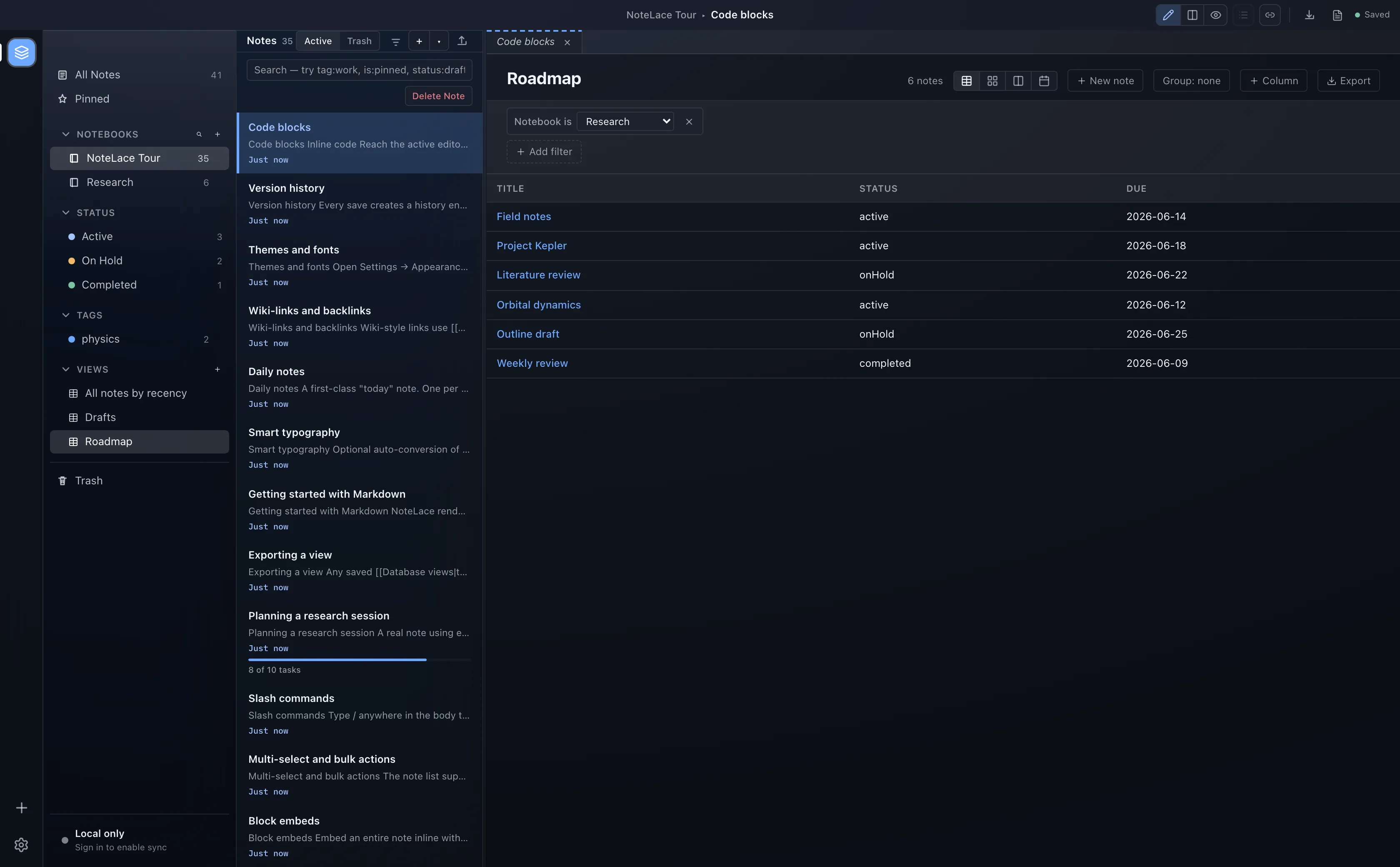Create a new note with plus icon

tap(419, 41)
